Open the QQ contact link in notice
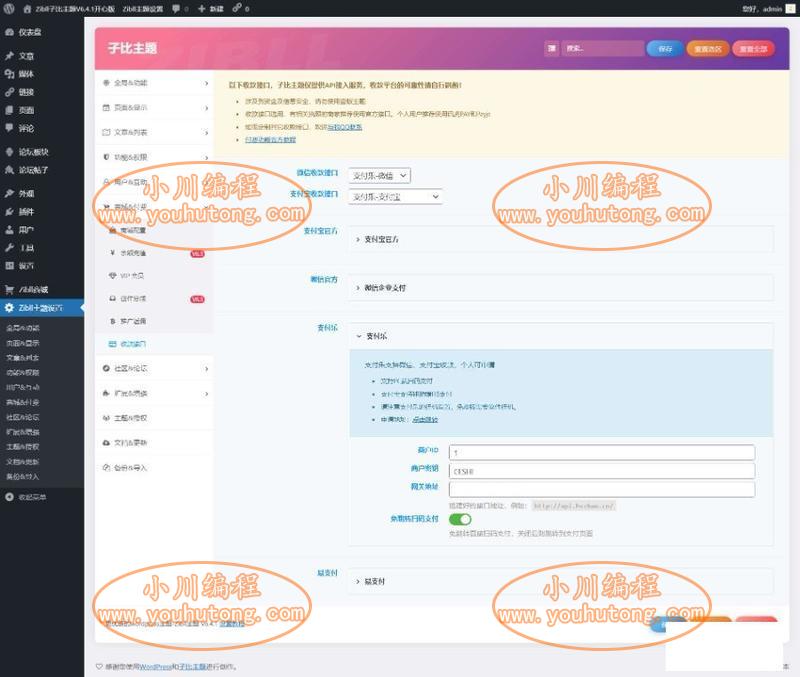This screenshot has width=800, height=677. (344, 127)
